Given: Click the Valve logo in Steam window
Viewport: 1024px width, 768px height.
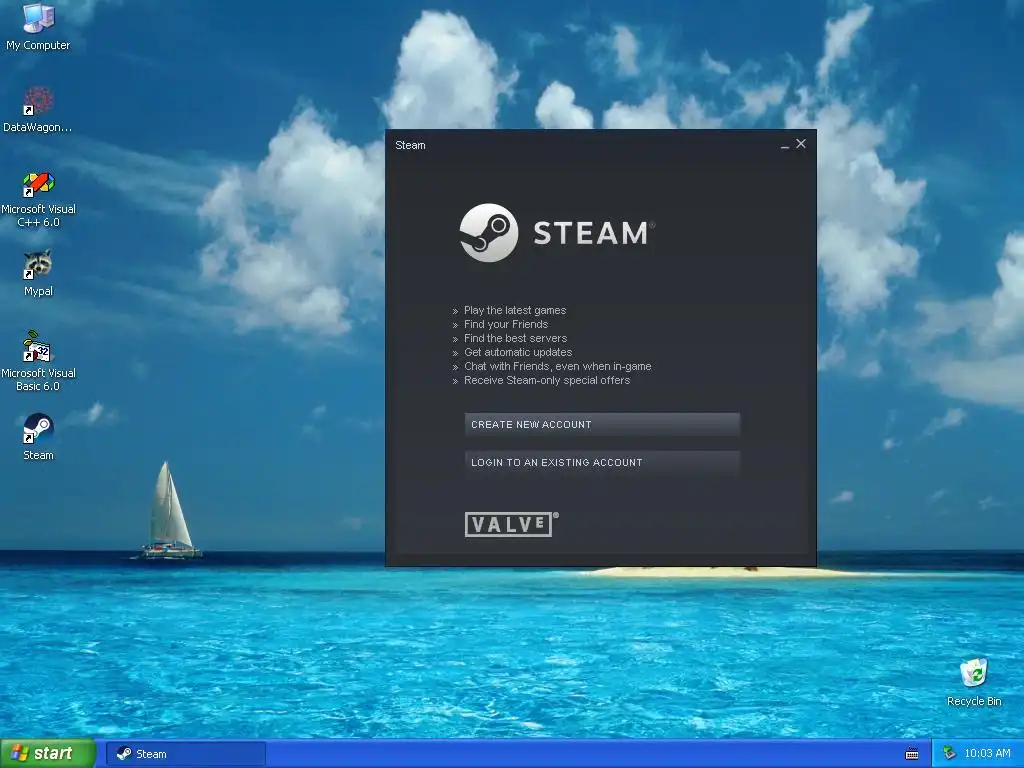Looking at the screenshot, I should click(x=511, y=524).
